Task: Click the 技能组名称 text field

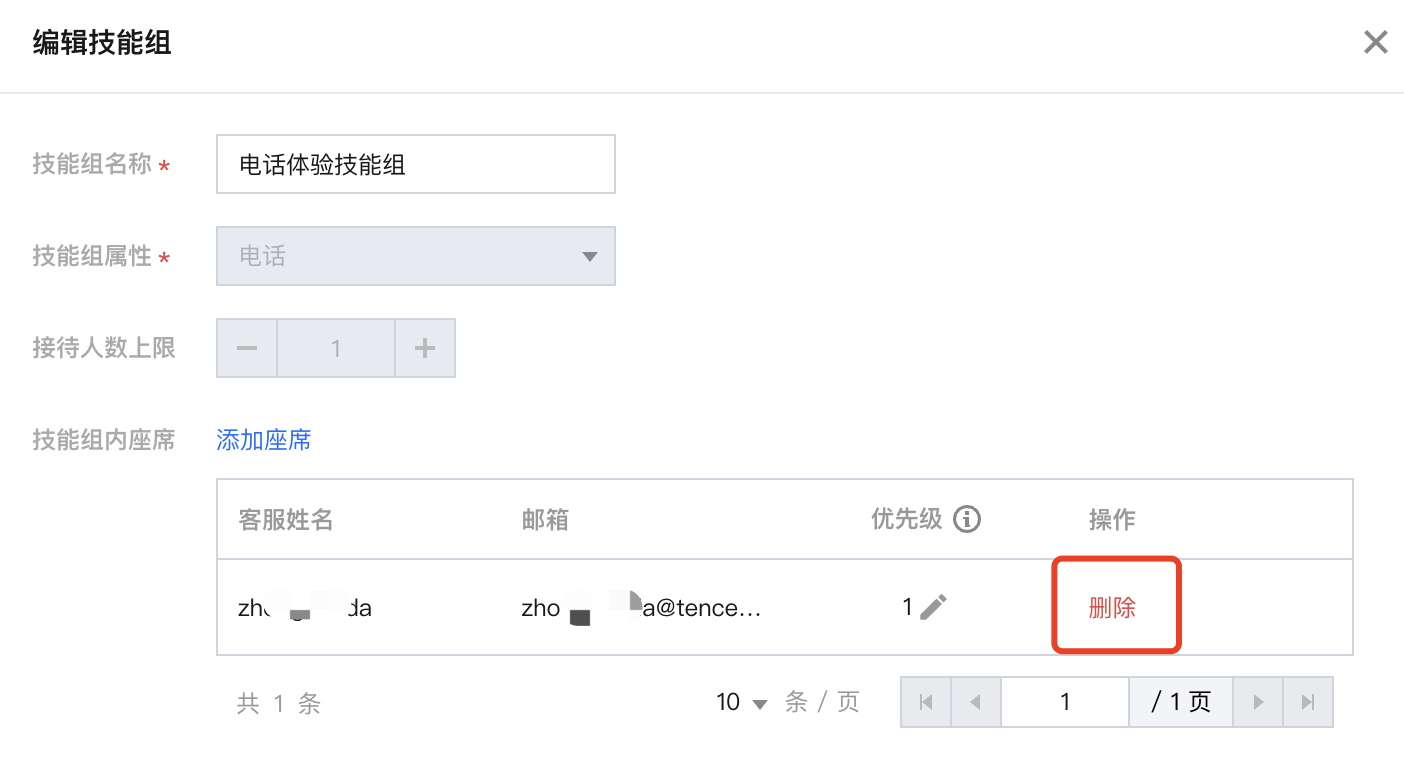Action: (415, 165)
